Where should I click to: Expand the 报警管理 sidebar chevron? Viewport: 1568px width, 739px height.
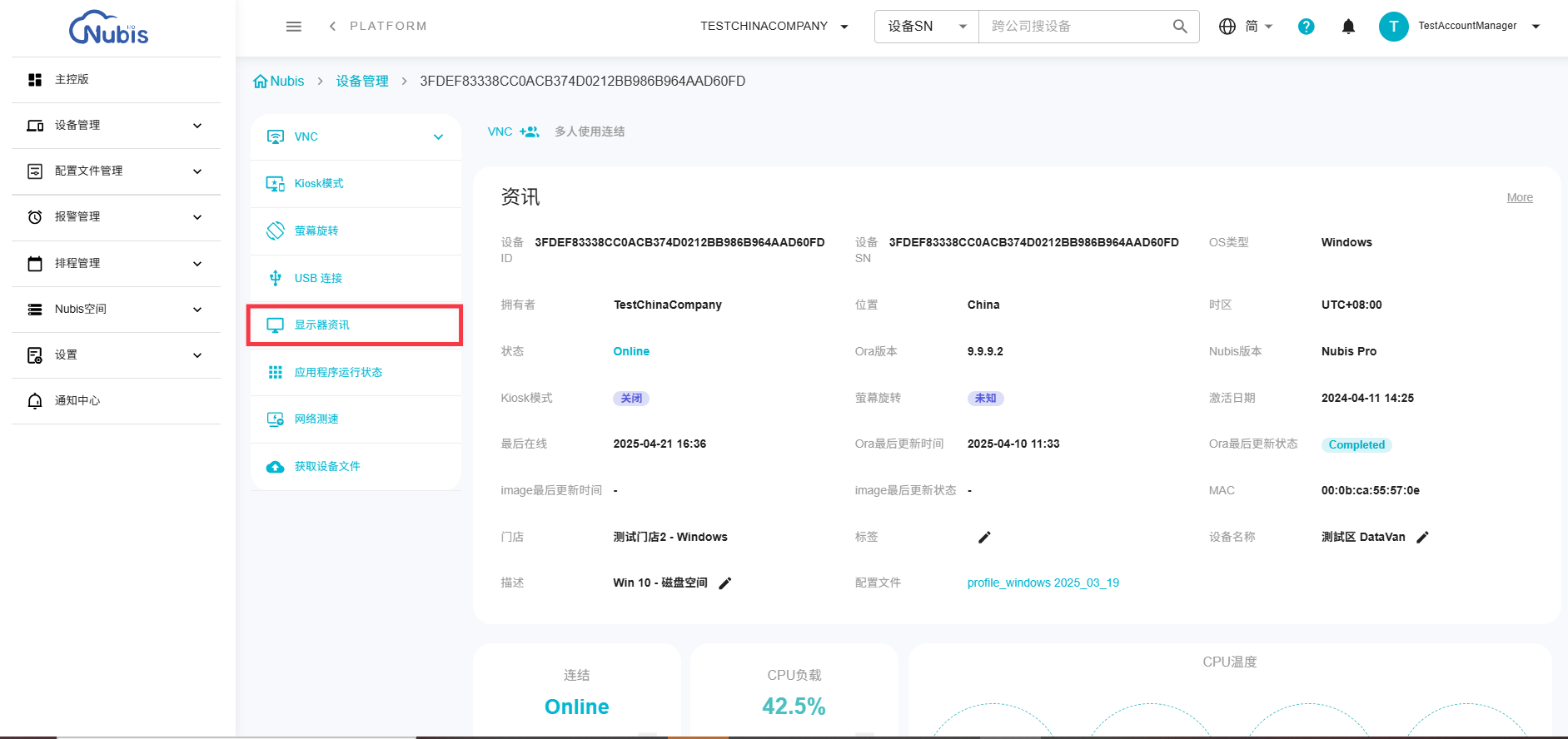pos(197,217)
